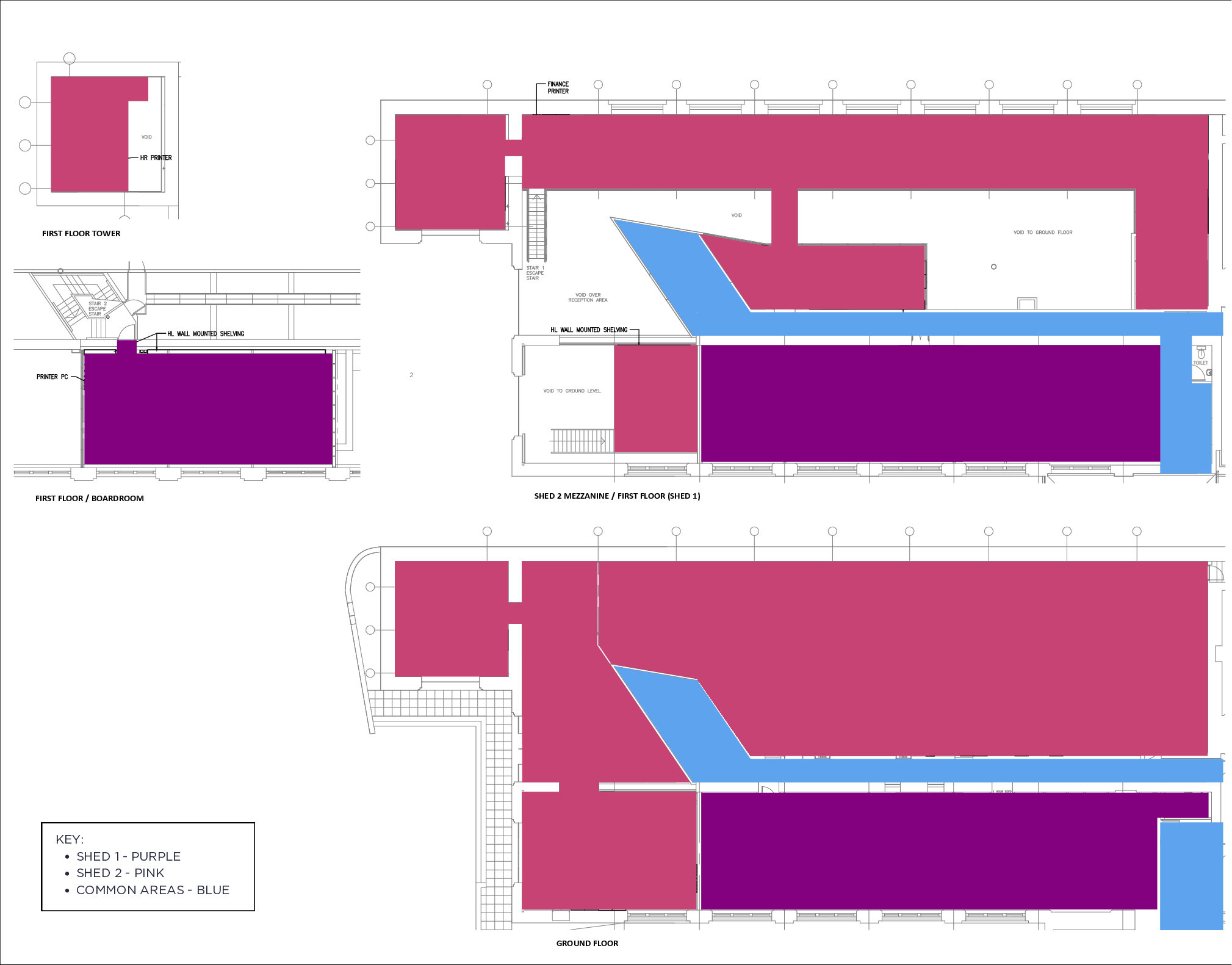Click the 'GROUND FLOOR' caption
1232x965 pixels.
[x=587, y=944]
